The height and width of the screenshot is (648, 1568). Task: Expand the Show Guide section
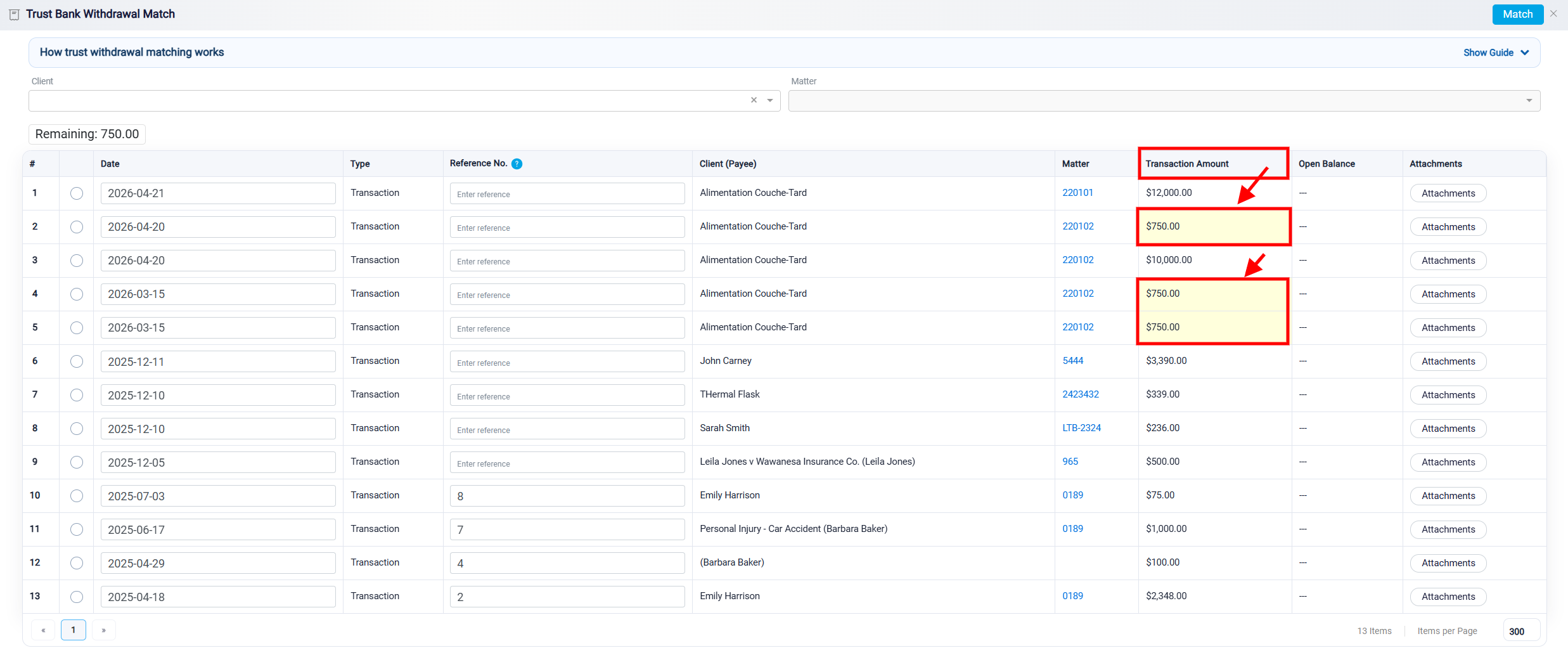click(x=1496, y=53)
